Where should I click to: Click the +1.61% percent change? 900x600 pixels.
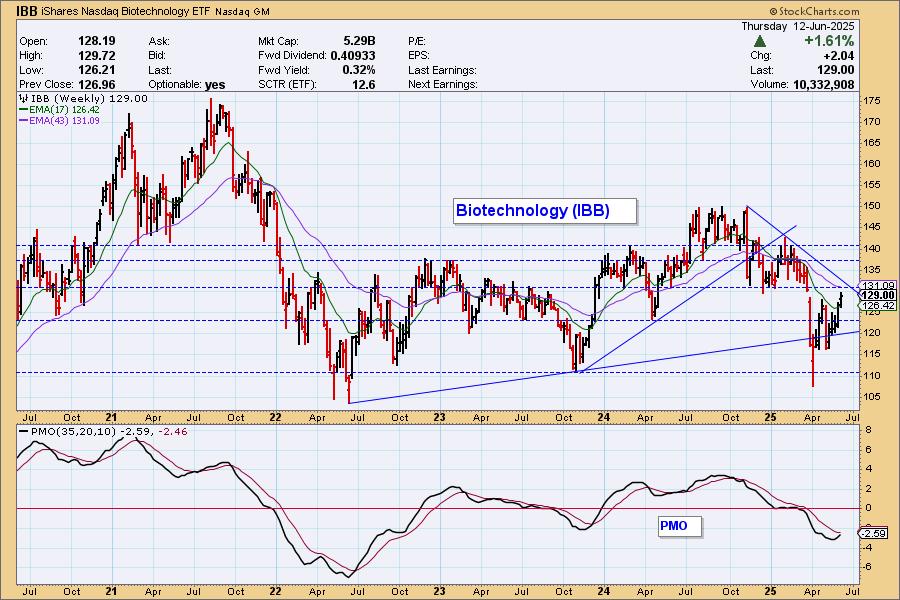pyautogui.click(x=829, y=41)
